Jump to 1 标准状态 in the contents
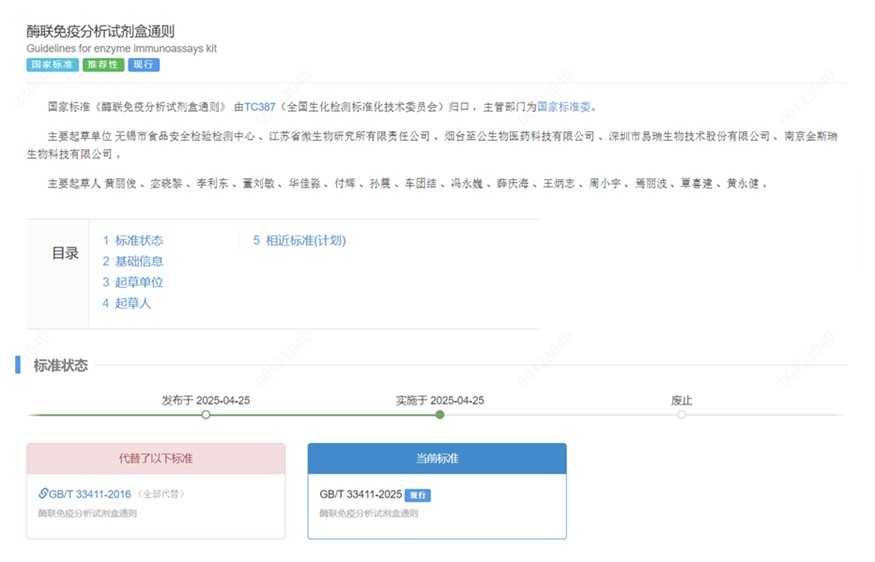 click(x=132, y=240)
